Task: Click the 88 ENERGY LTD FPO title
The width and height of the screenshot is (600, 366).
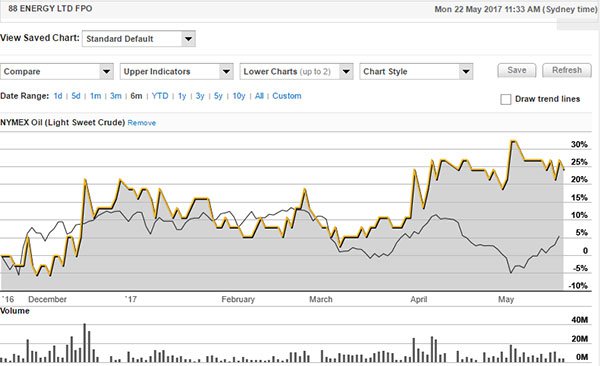Action: click(50, 8)
